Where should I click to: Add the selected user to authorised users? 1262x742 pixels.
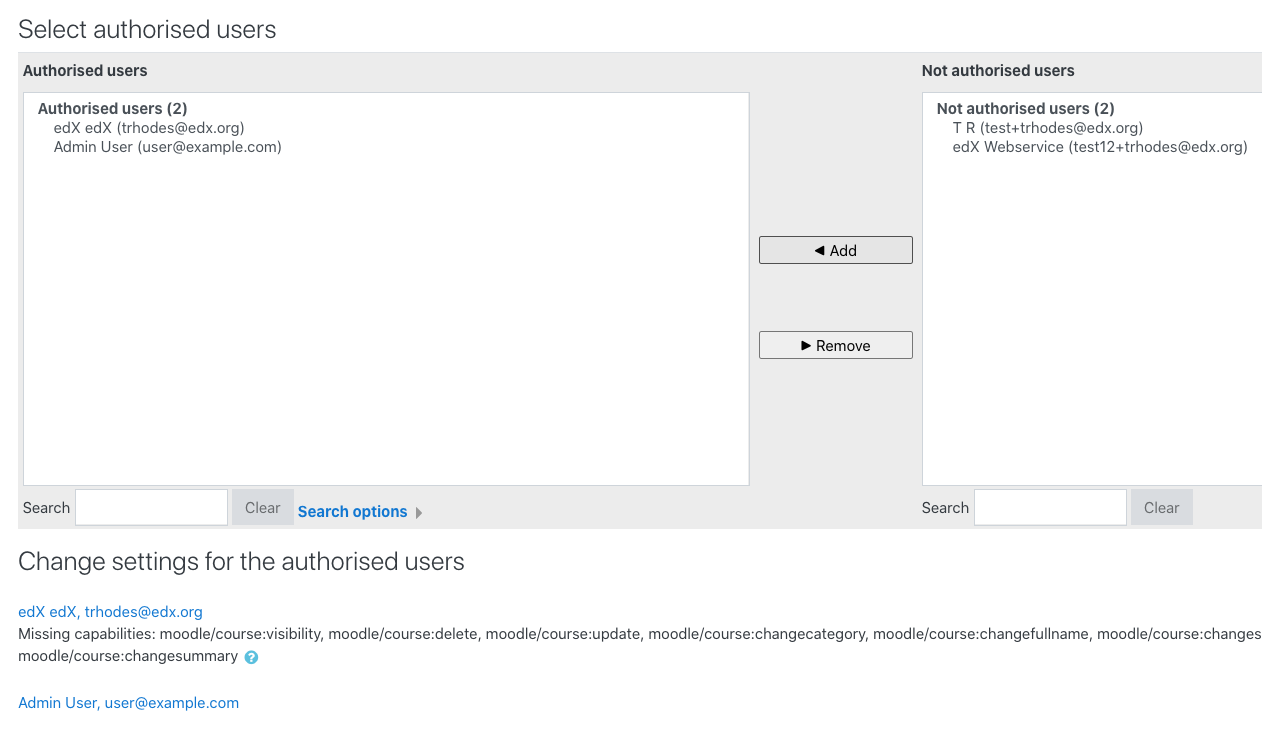coord(835,250)
